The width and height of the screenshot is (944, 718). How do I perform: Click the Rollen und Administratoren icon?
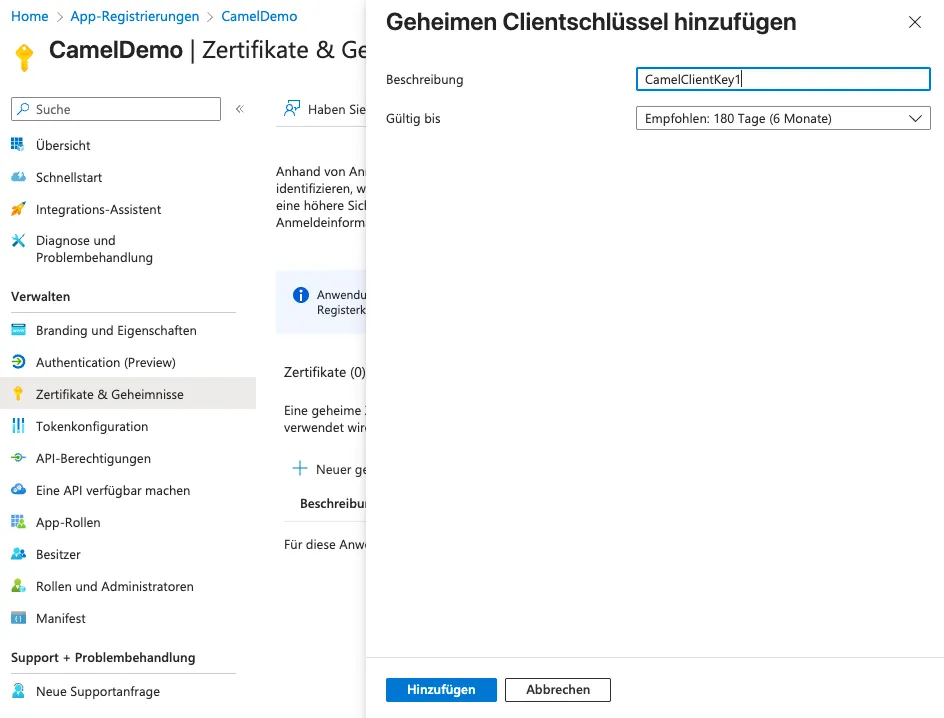click(x=18, y=586)
